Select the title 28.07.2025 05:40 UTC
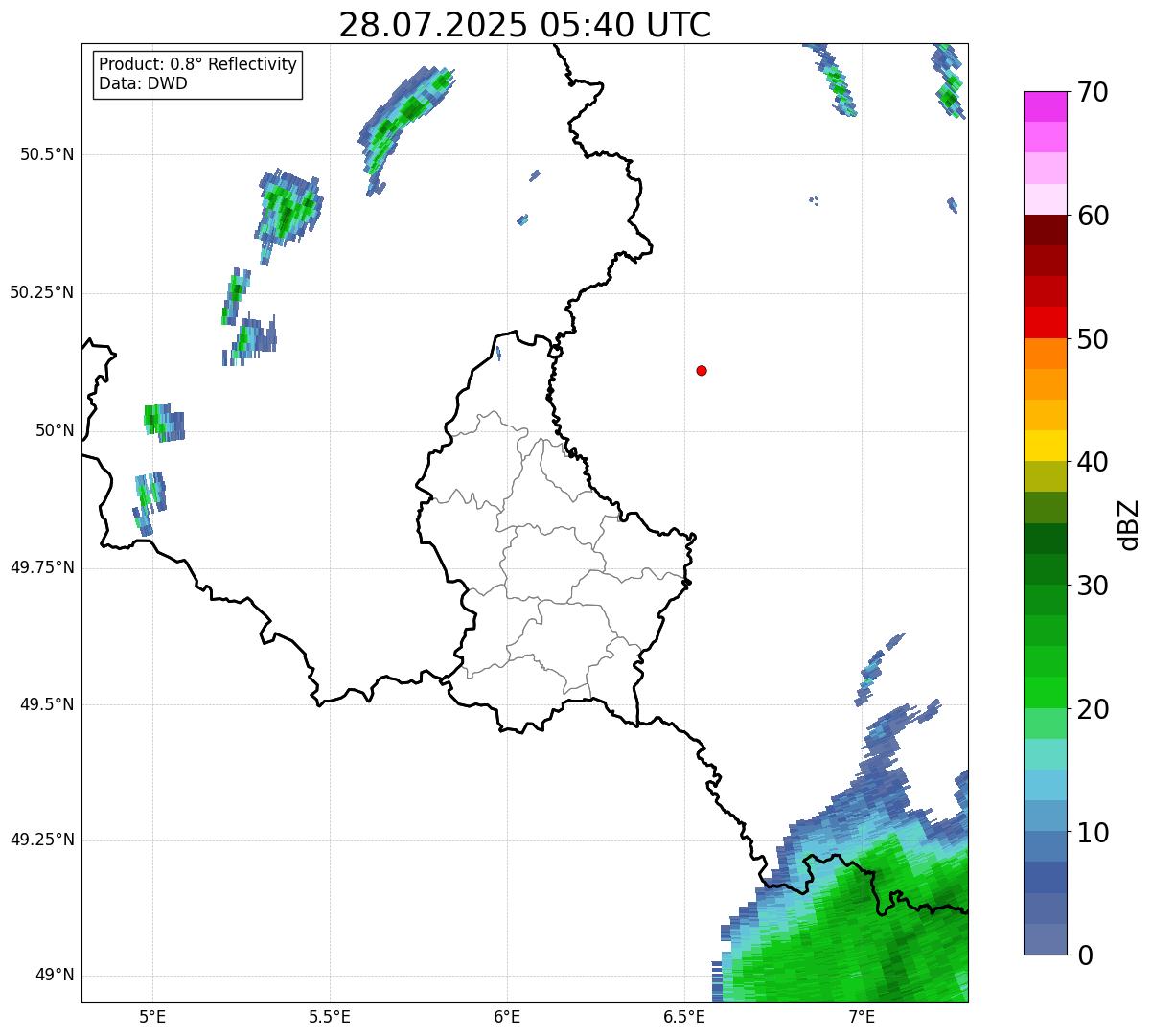 tap(525, 25)
